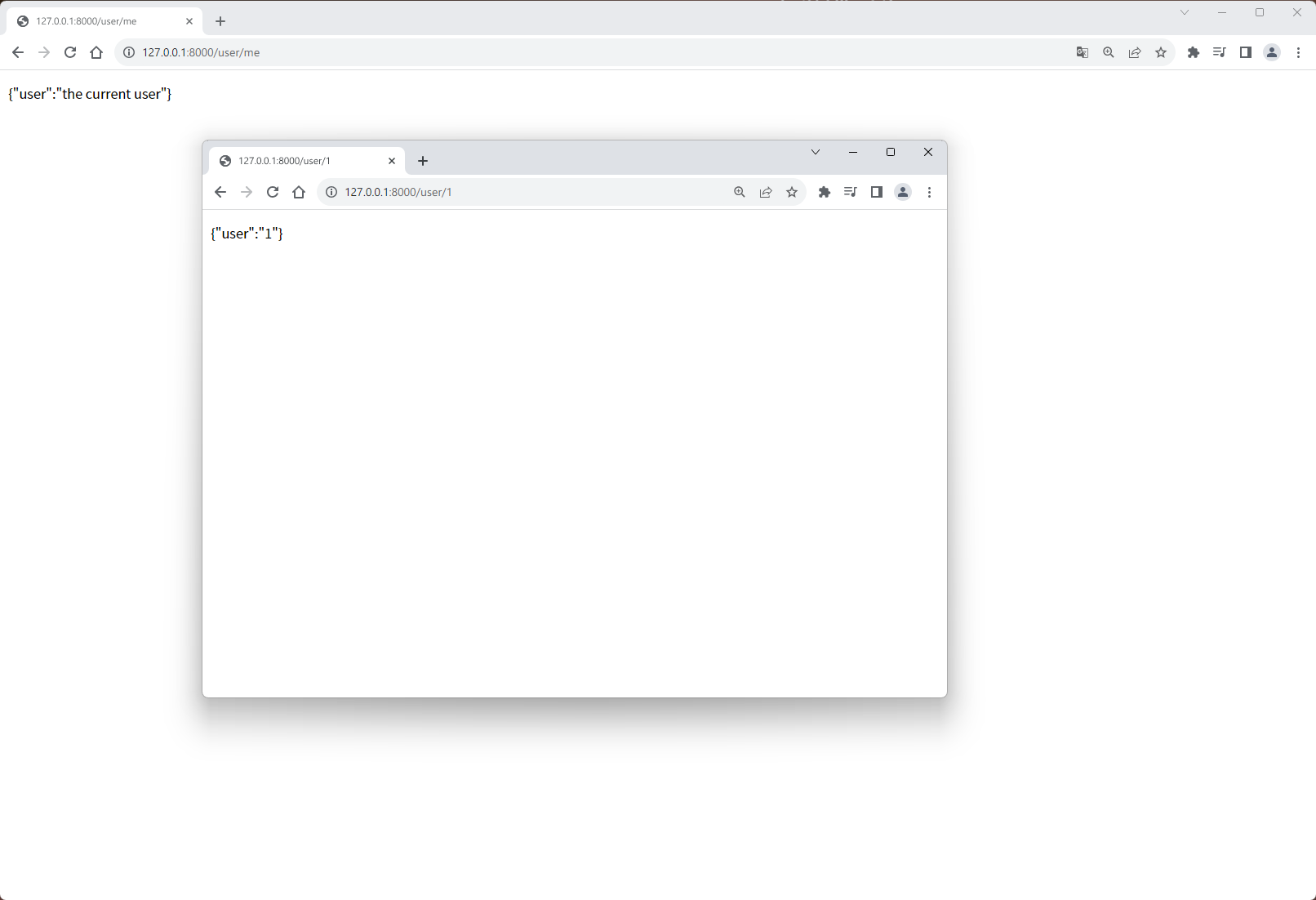The height and width of the screenshot is (900, 1316).
Task: Minimize the /user/me window
Action: click(x=1222, y=12)
